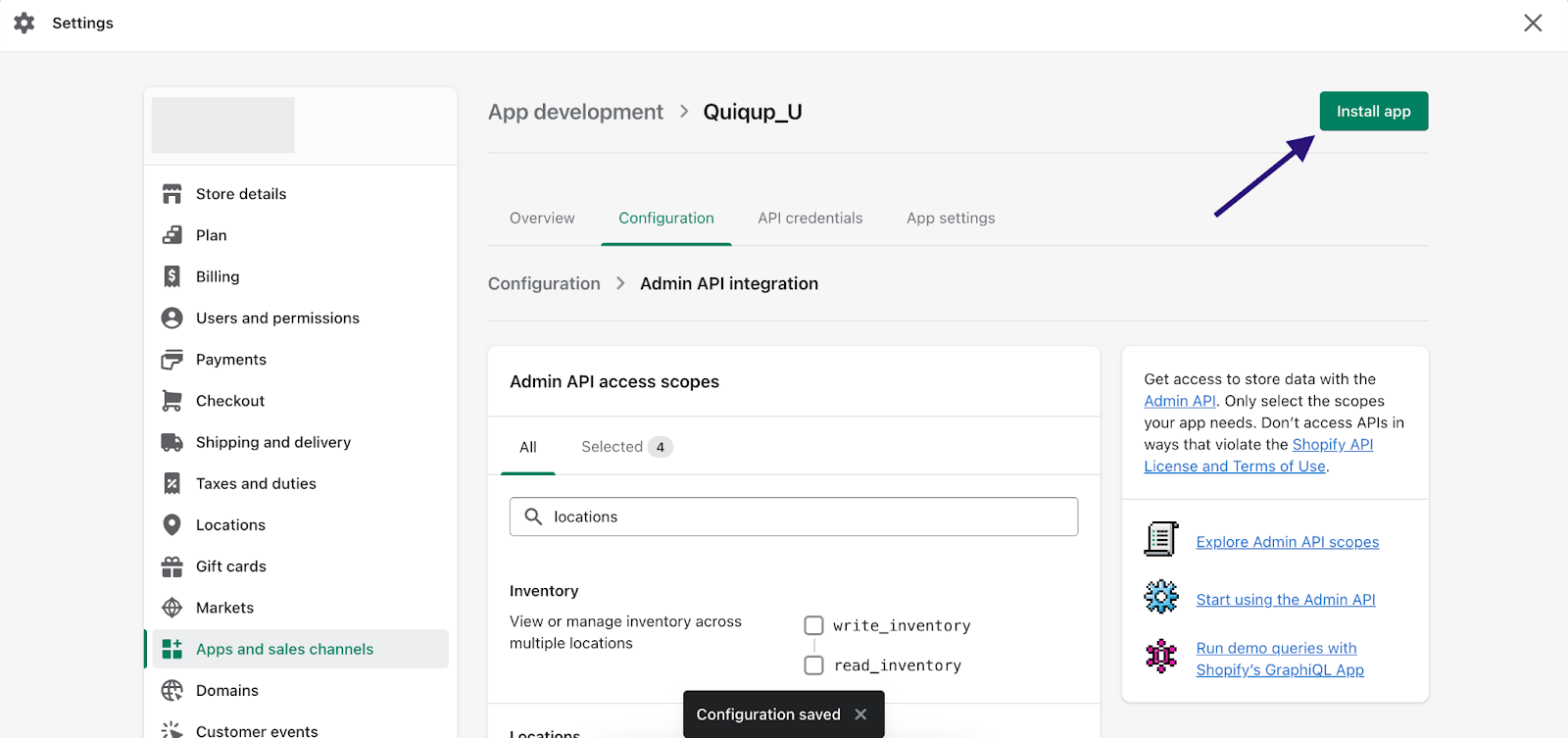Click the GraphiQL demo queries bug icon
Image resolution: width=1568 pixels, height=738 pixels.
[x=1161, y=656]
